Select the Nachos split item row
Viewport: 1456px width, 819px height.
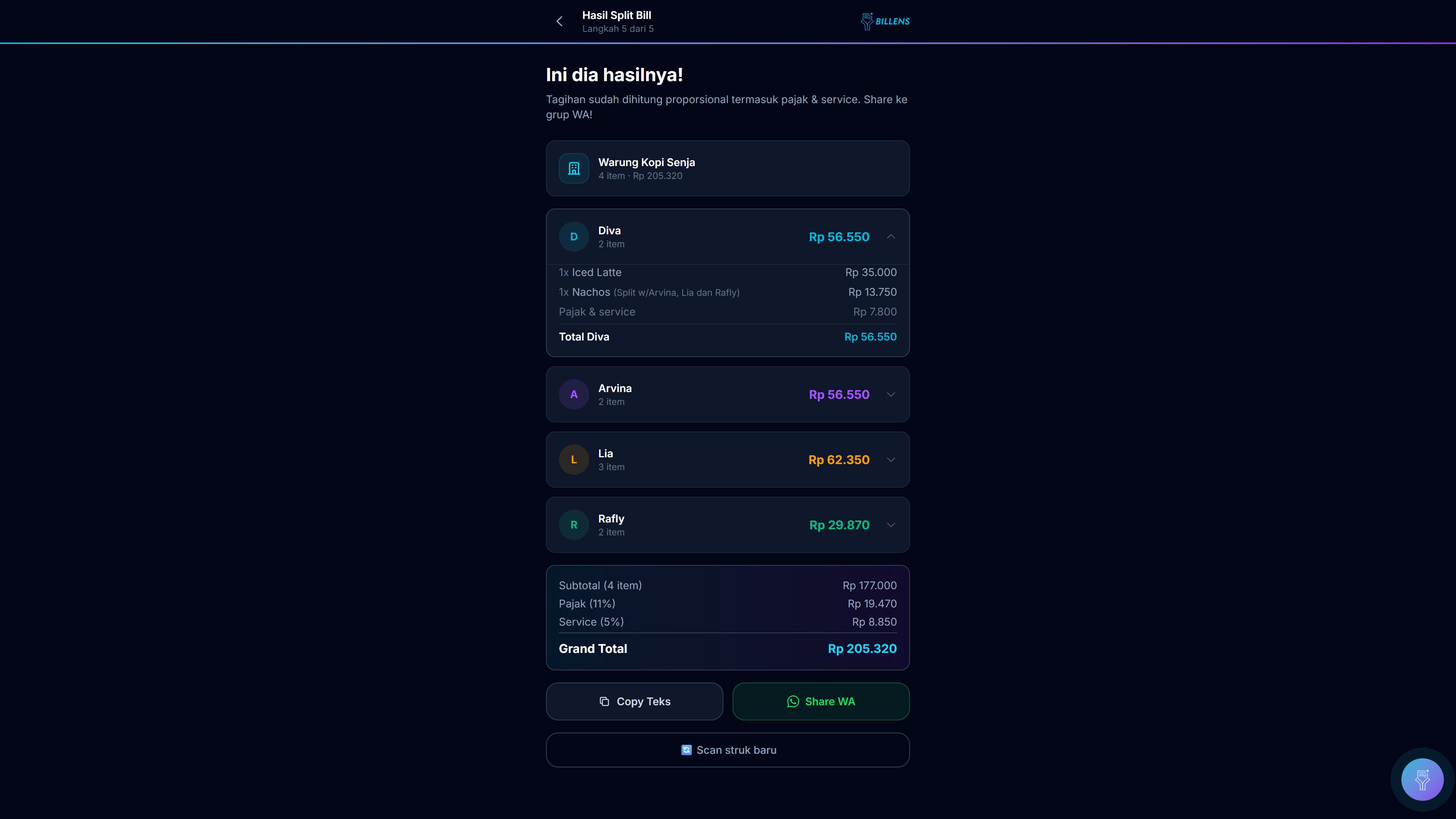point(728,292)
